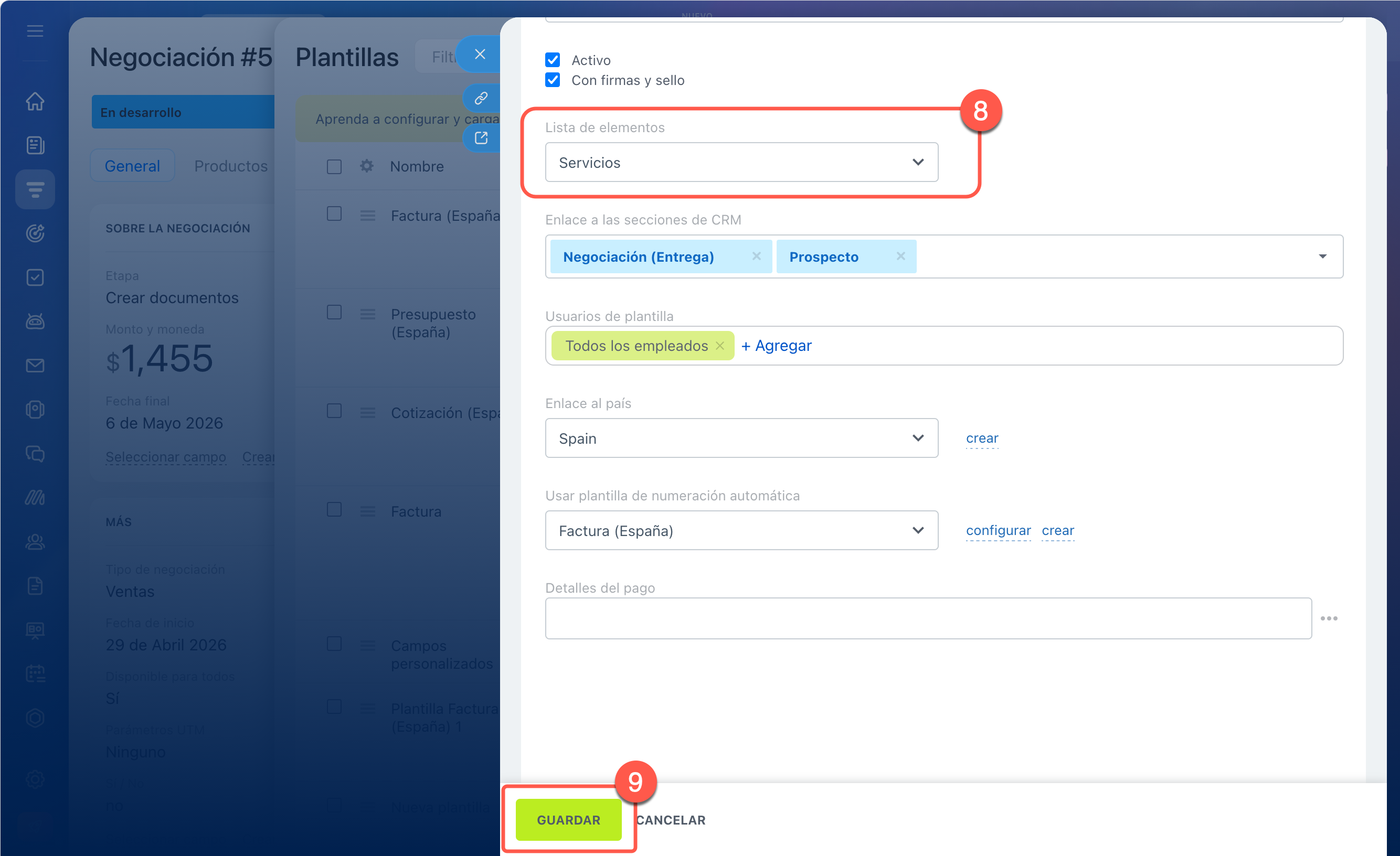Click three dots beside Detalles del pago

click(x=1329, y=618)
